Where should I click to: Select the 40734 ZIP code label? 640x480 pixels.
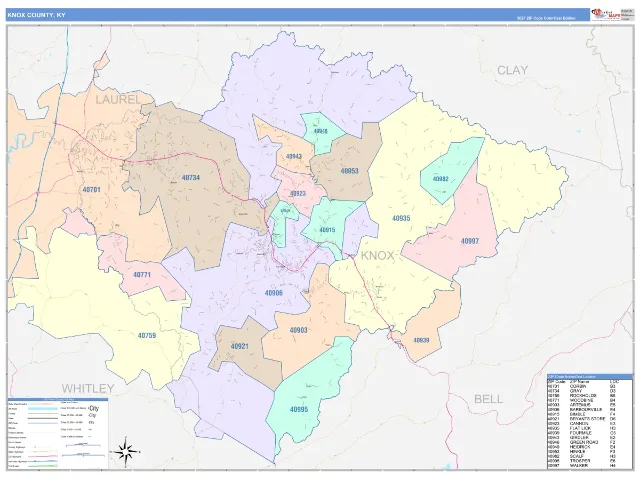(191, 178)
